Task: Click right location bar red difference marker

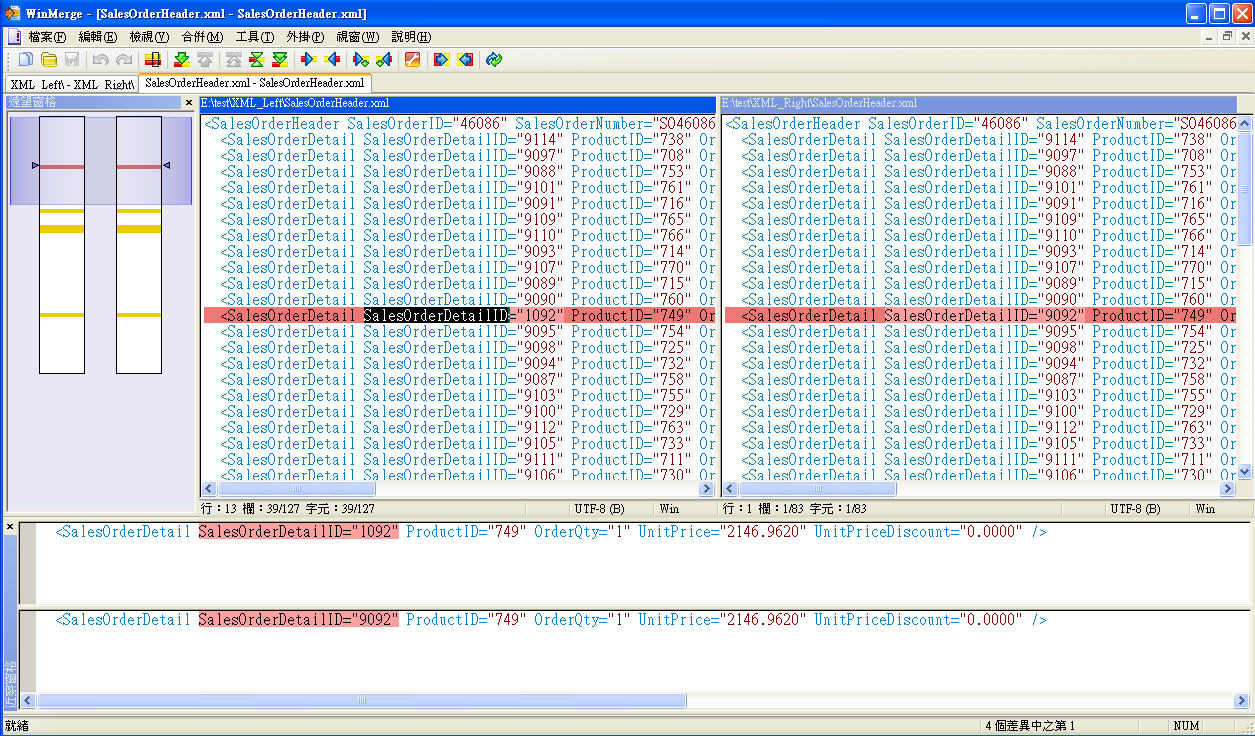Action: [x=139, y=166]
